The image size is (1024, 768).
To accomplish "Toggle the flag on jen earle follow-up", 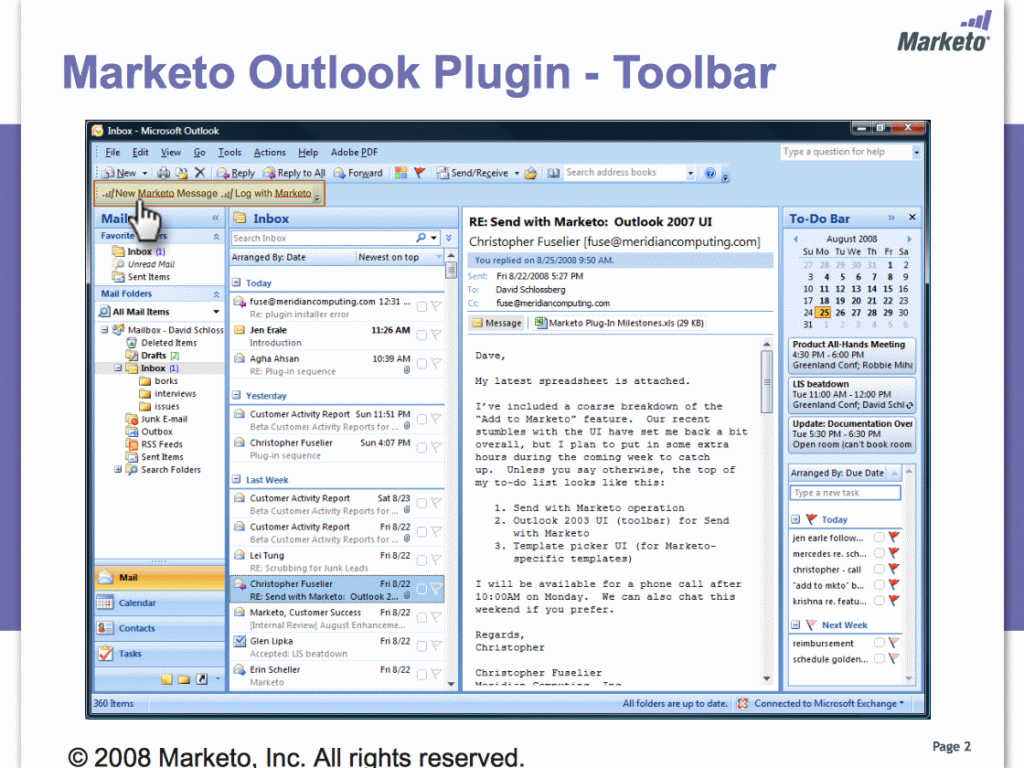I will tap(894, 537).
